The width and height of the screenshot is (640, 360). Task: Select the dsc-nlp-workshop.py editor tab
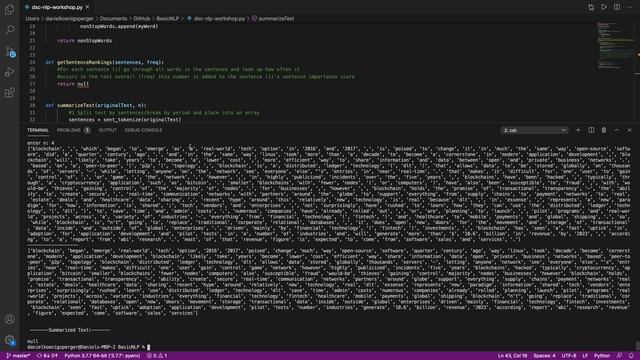pyautogui.click(x=56, y=7)
